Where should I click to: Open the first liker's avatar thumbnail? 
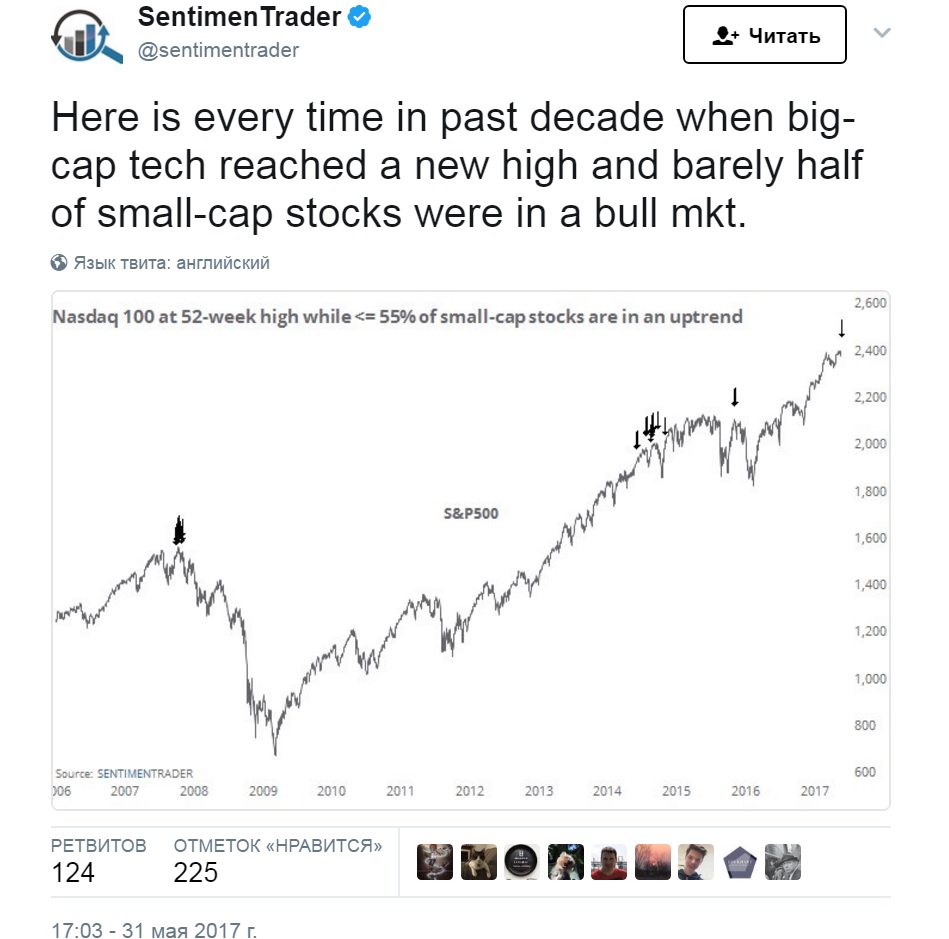click(435, 862)
